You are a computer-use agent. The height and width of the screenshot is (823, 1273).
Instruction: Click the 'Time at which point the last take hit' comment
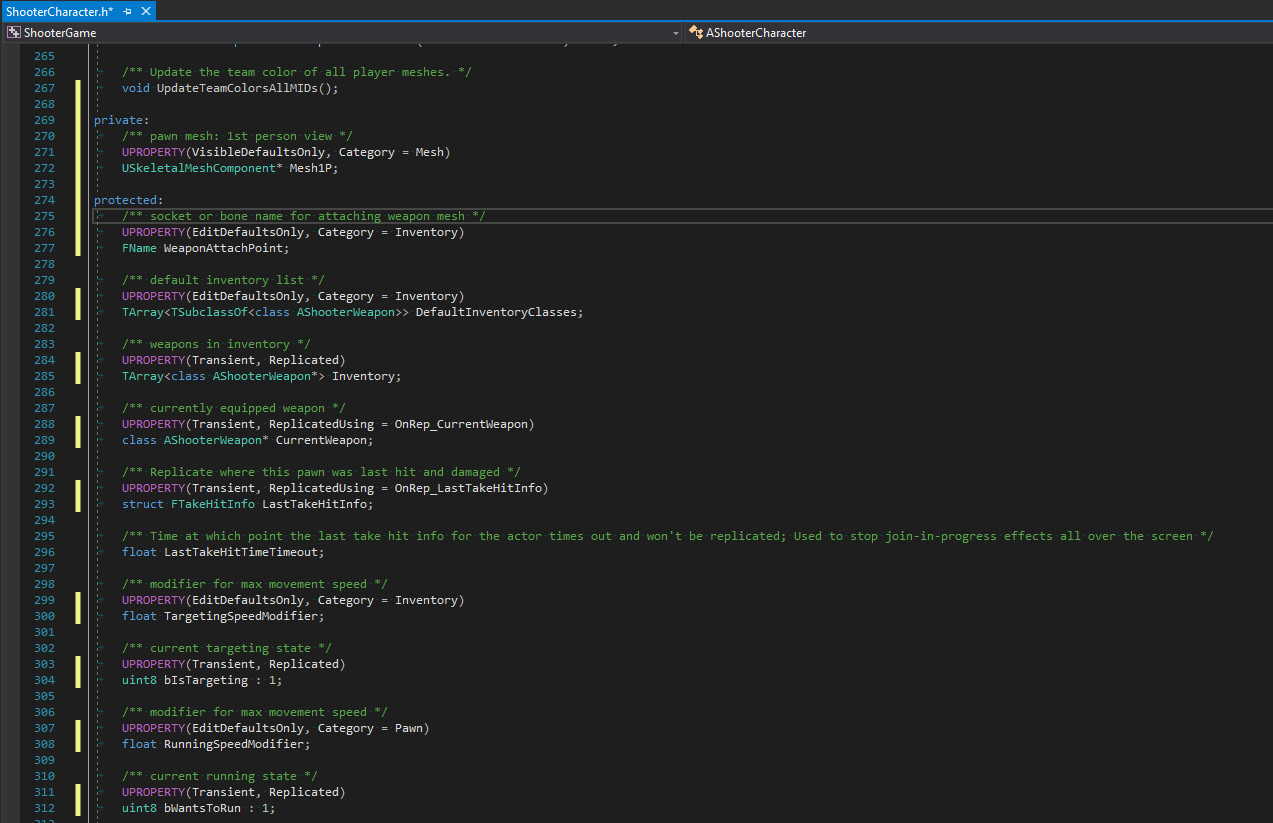tap(667, 536)
